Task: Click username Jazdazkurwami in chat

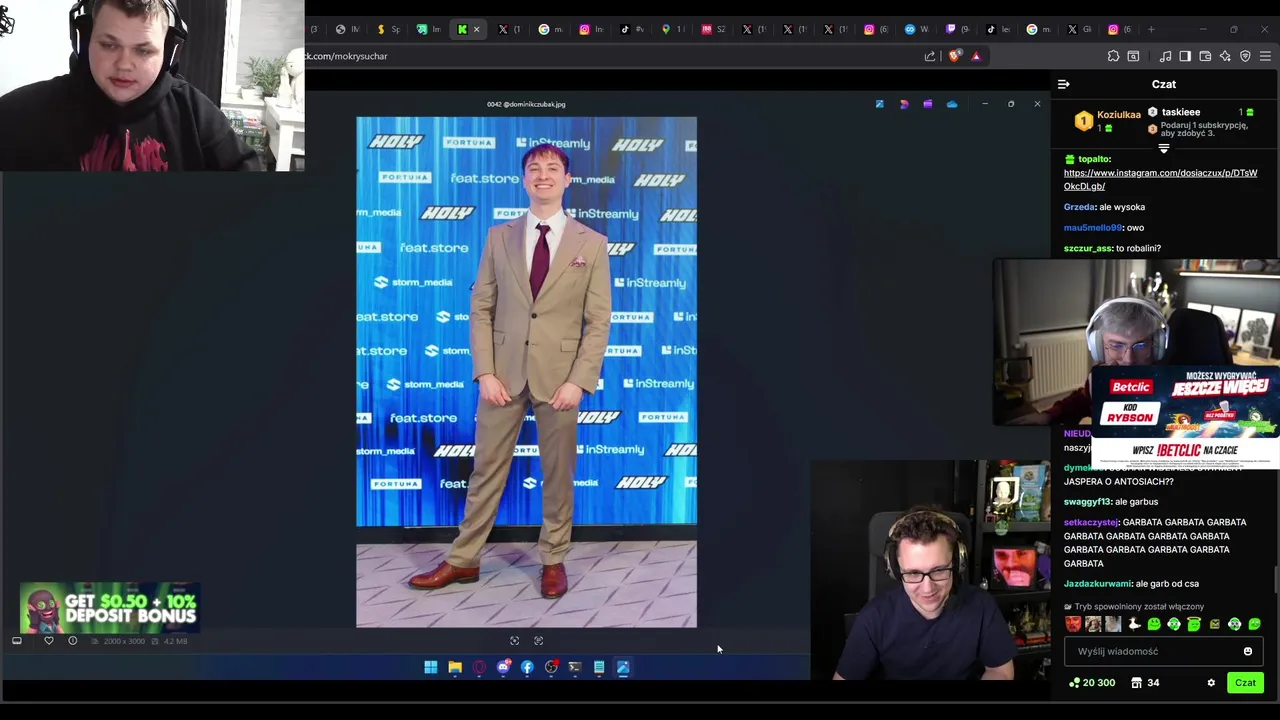Action: pos(1098,584)
